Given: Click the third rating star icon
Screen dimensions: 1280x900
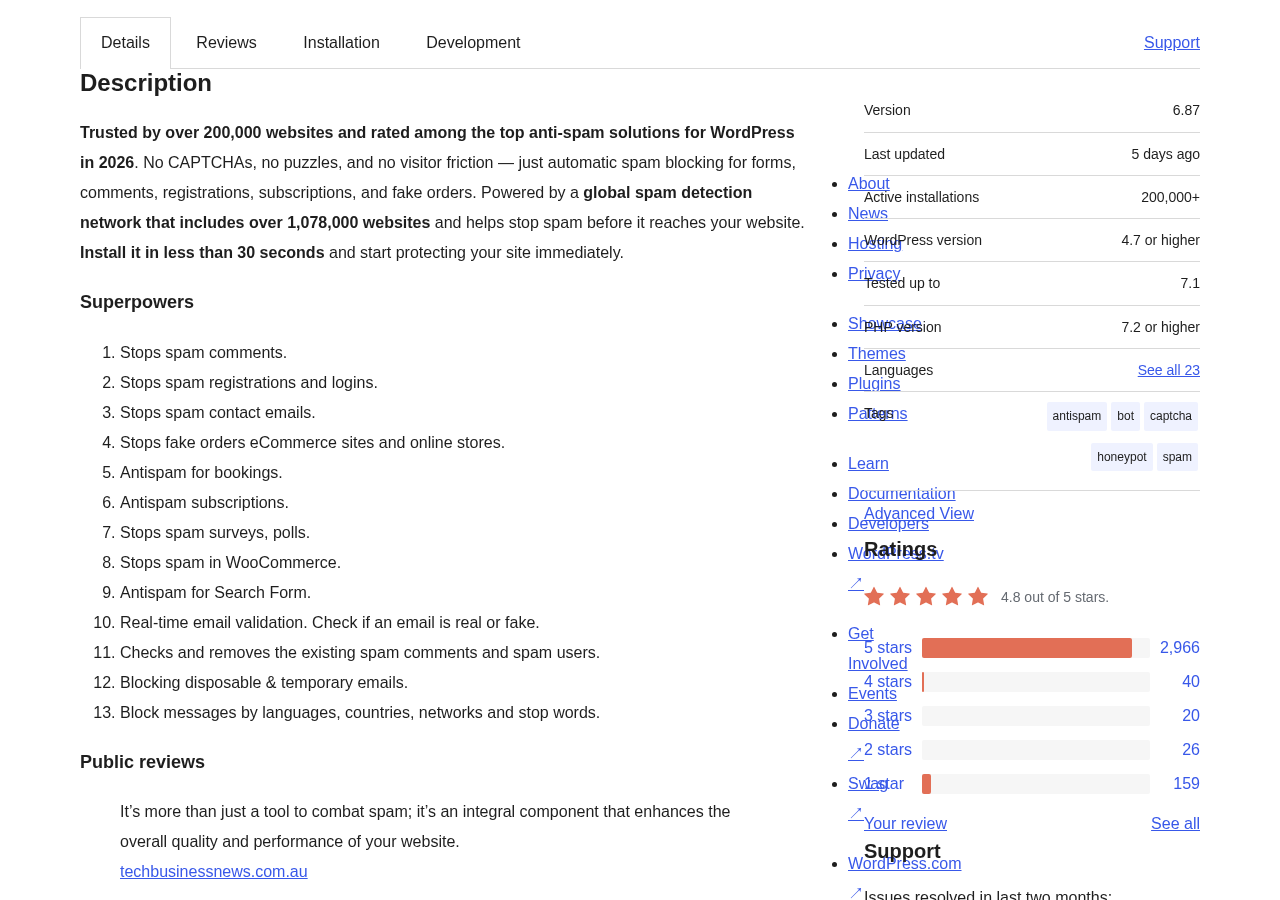Looking at the screenshot, I should pos(926,597).
